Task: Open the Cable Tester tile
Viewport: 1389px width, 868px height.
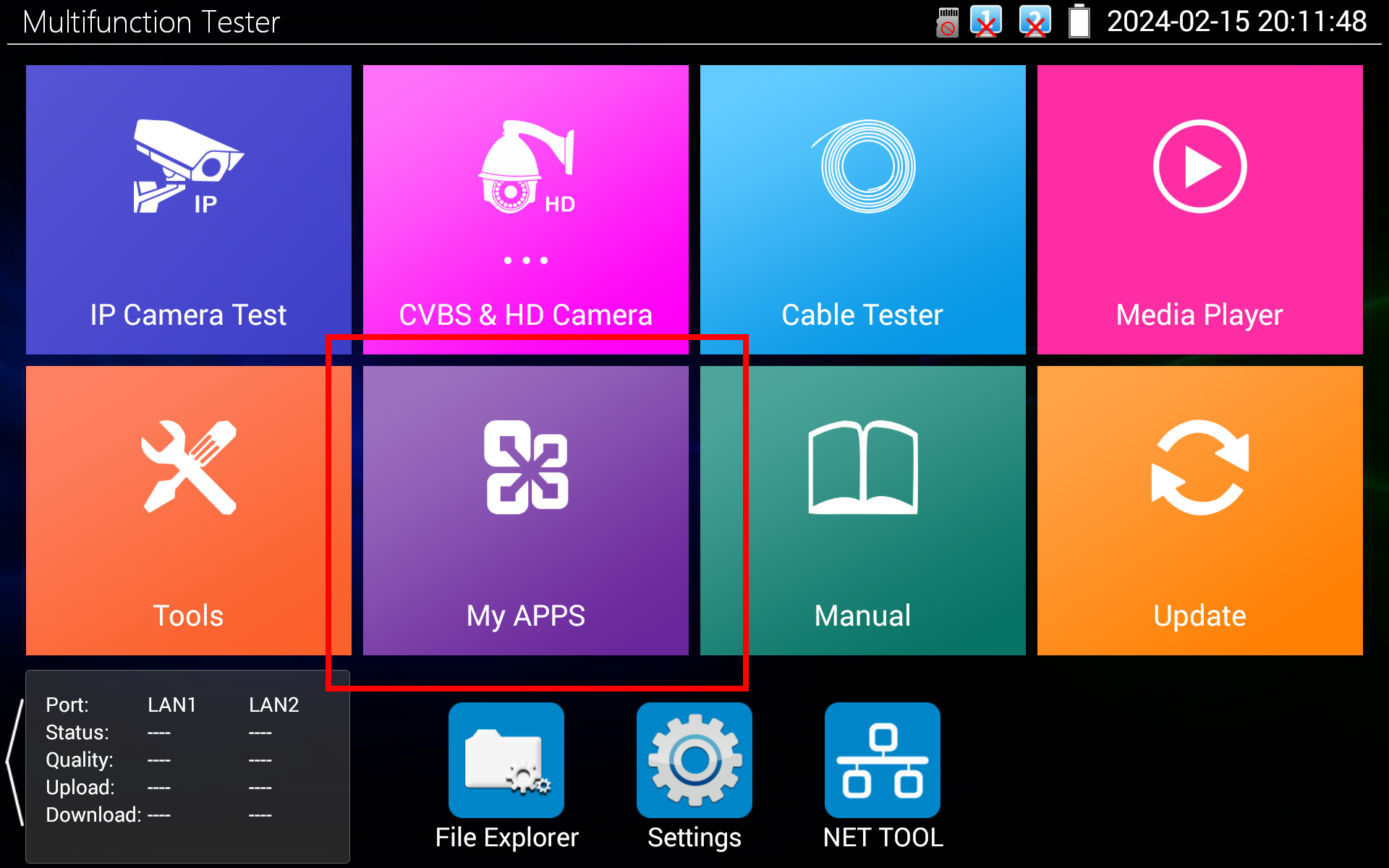Action: pos(862,209)
